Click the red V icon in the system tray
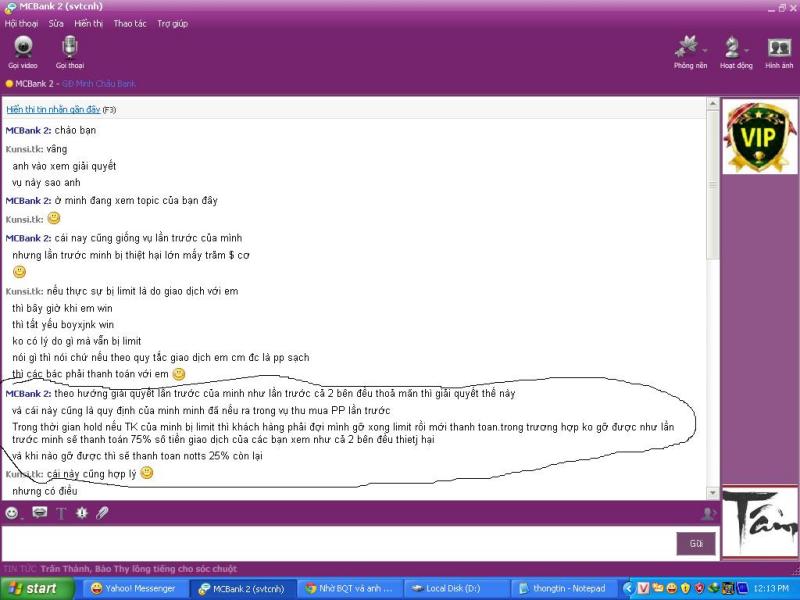This screenshot has height=600, width=800. (643, 588)
